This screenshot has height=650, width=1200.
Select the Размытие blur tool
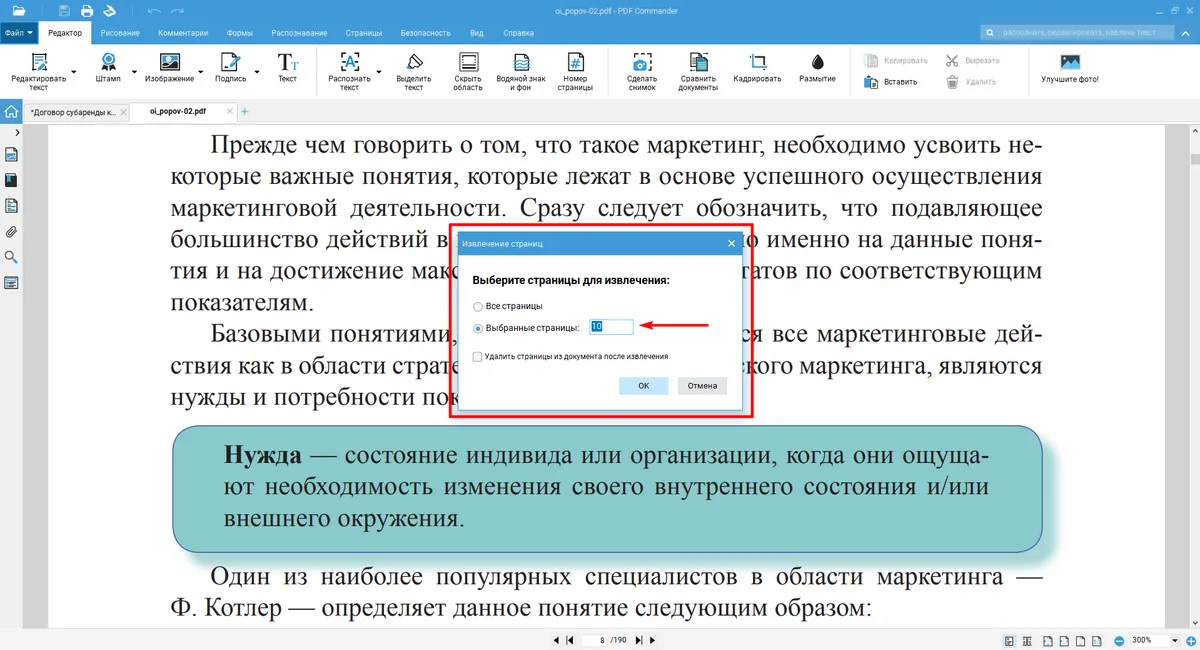point(817,60)
